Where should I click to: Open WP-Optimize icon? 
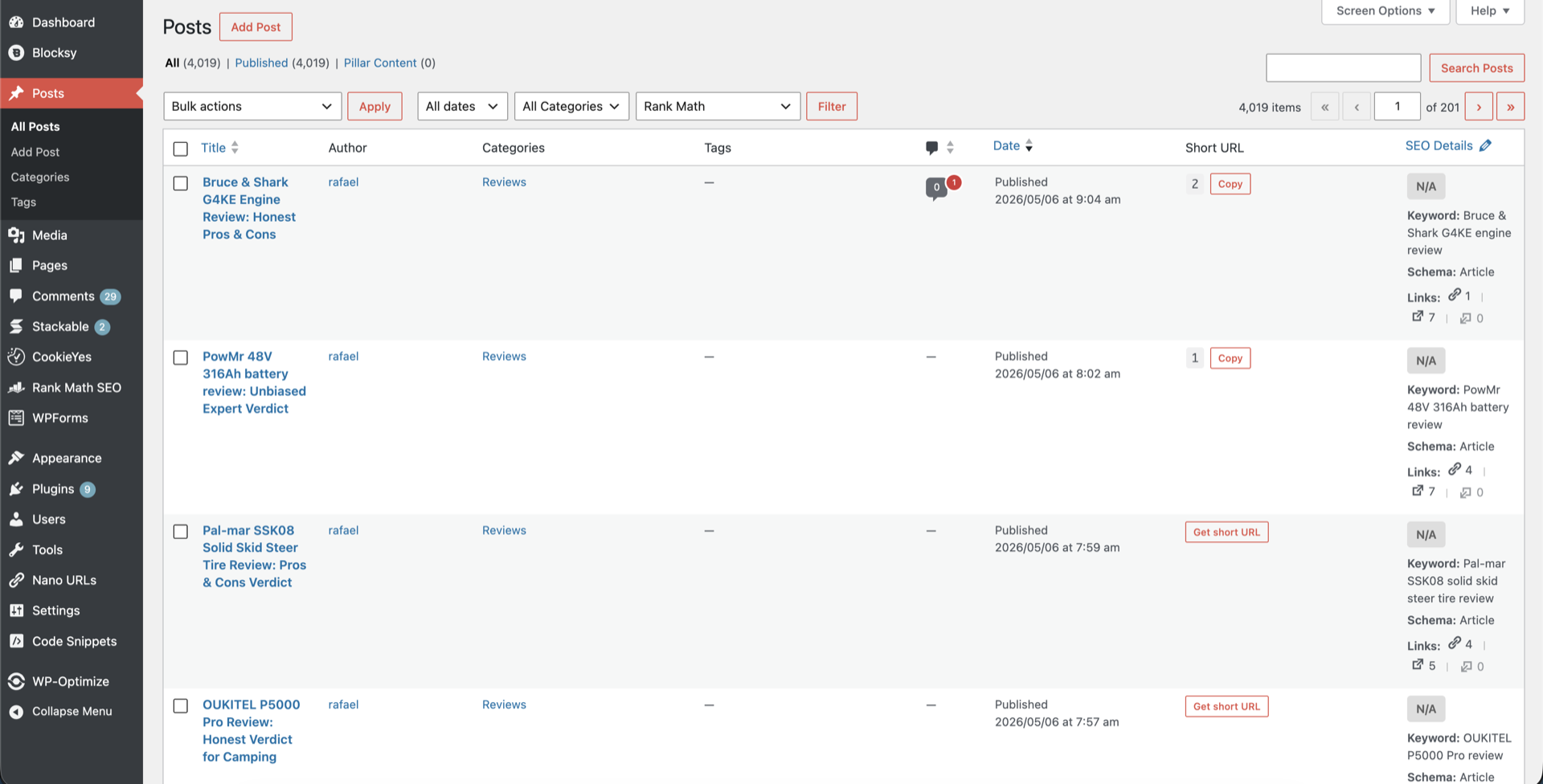(x=16, y=681)
